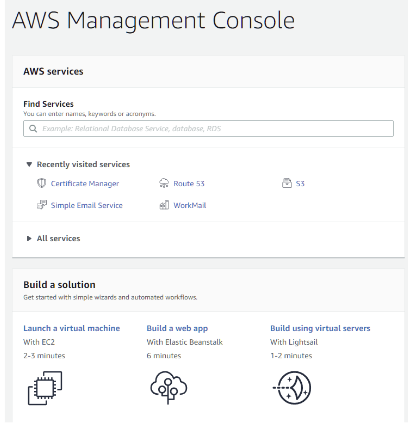The width and height of the screenshot is (408, 430).
Task: Click the search magnifier icon
Action: coord(33,129)
